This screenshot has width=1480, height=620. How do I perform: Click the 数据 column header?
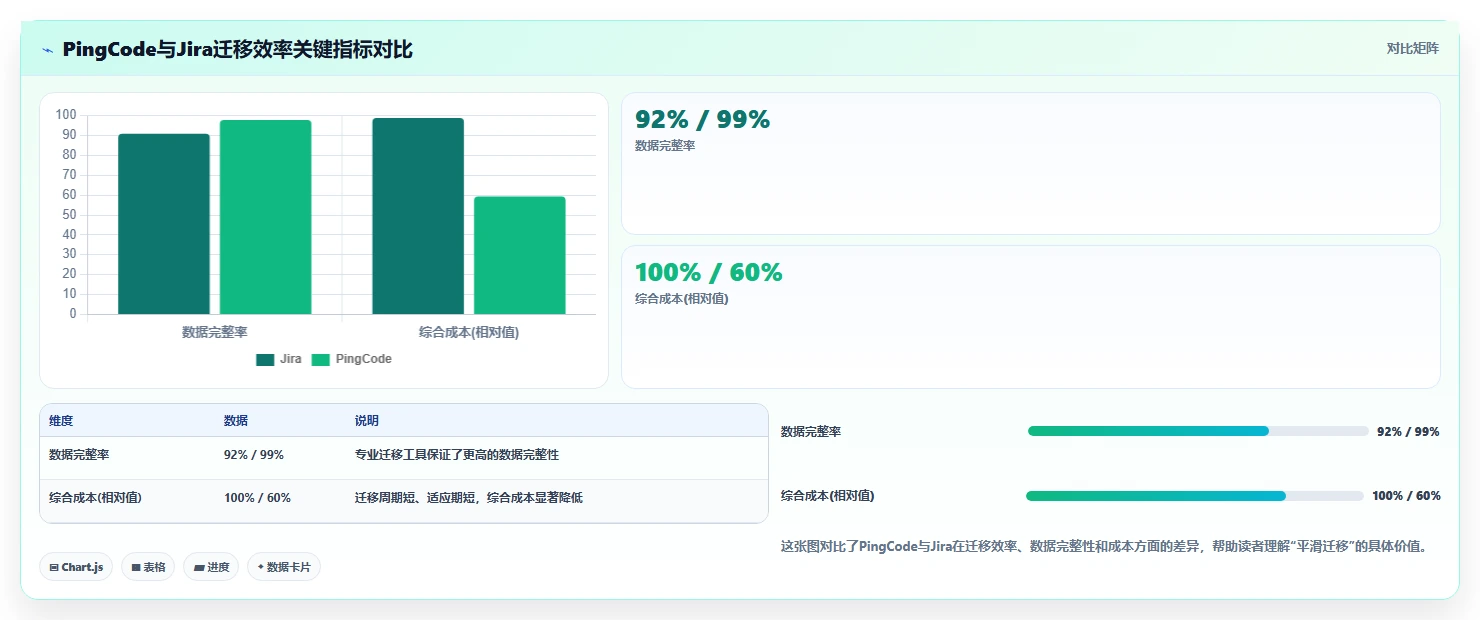236,421
